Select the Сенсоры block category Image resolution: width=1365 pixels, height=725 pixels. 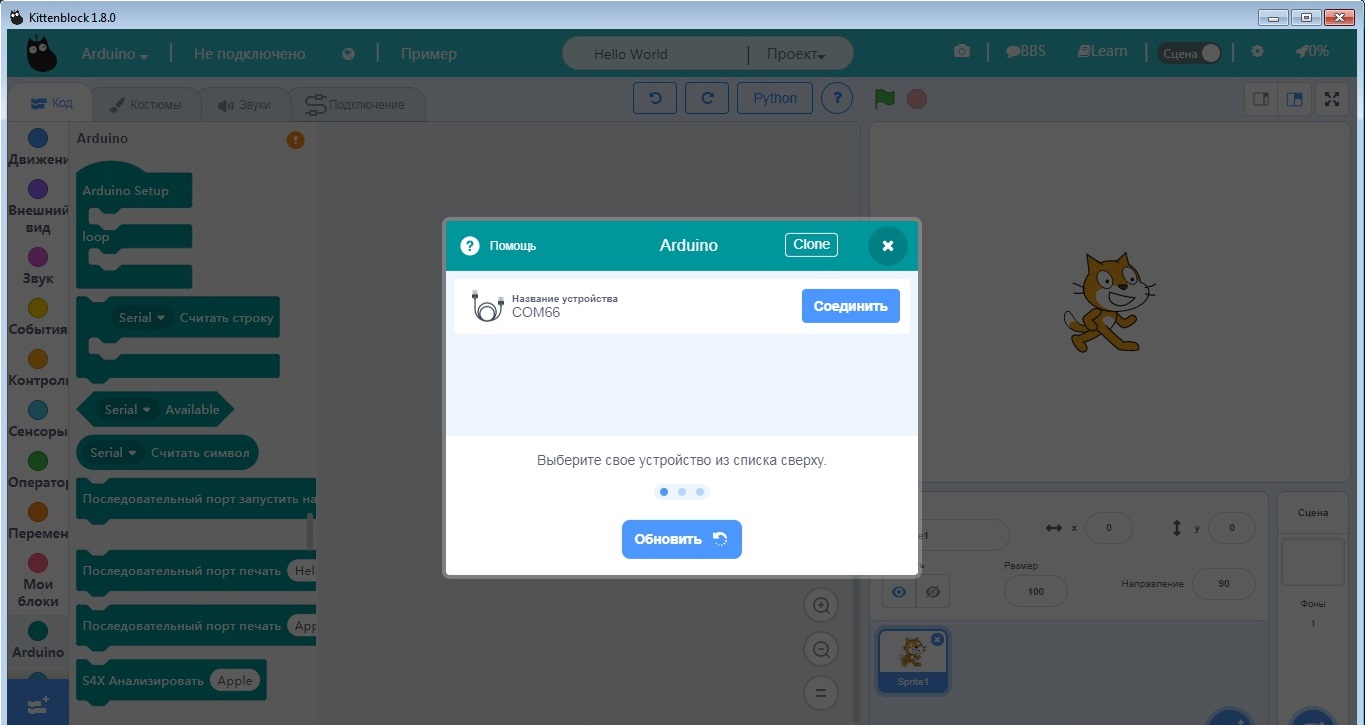38,419
